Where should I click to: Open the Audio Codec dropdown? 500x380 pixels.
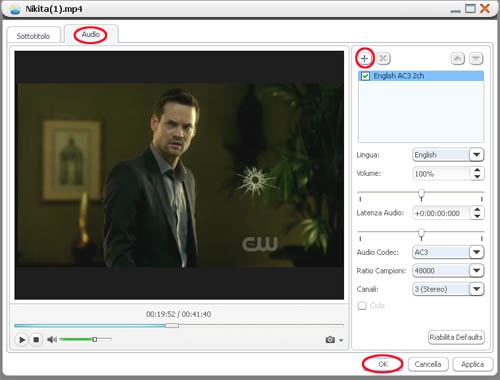[x=477, y=252]
